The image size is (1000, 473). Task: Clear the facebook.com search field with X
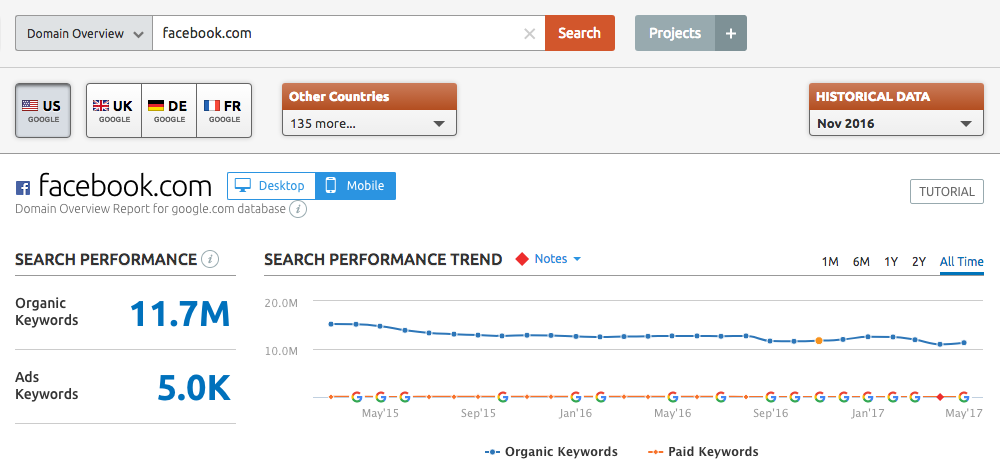tap(529, 34)
